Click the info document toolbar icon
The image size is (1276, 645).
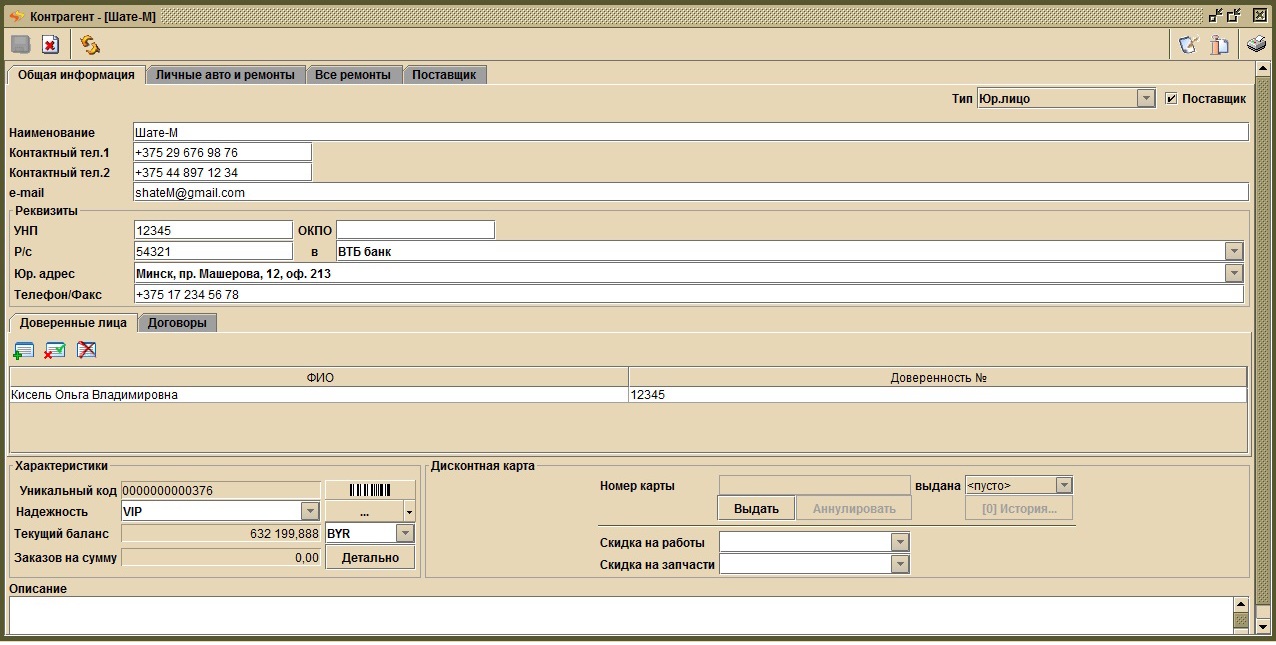pyautogui.click(x=1219, y=44)
